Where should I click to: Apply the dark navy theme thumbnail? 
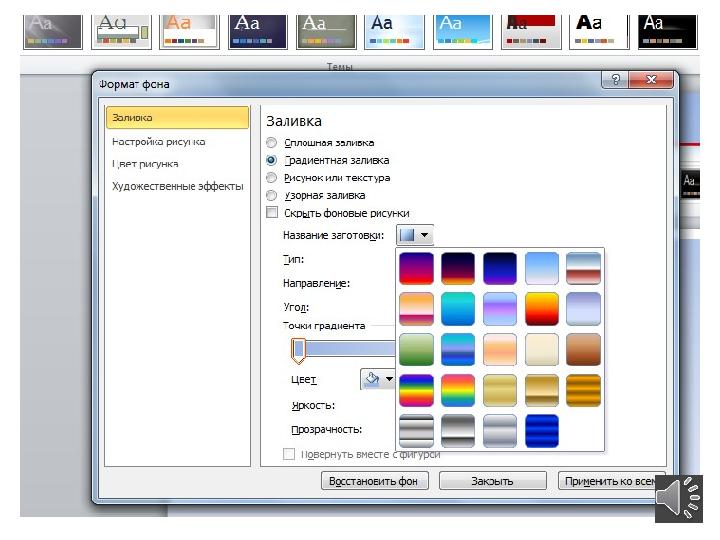click(x=258, y=32)
